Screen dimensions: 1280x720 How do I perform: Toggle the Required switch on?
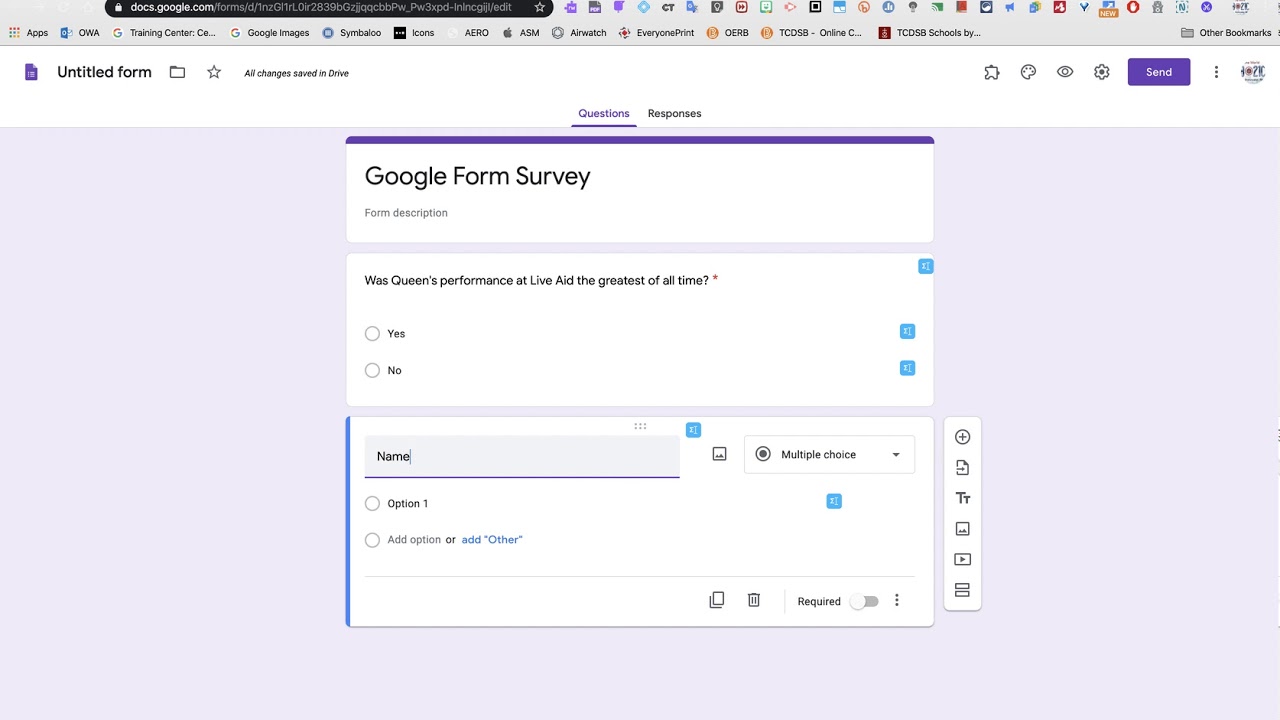[865, 601]
